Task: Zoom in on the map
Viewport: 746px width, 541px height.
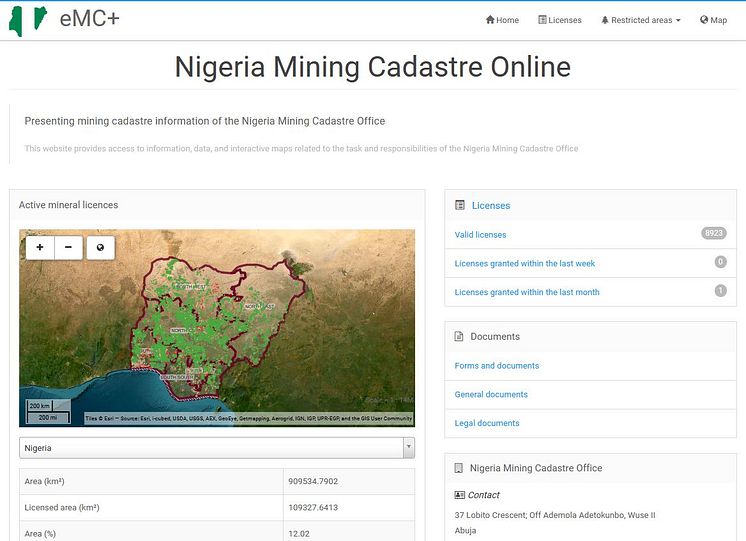Action: click(x=39, y=246)
